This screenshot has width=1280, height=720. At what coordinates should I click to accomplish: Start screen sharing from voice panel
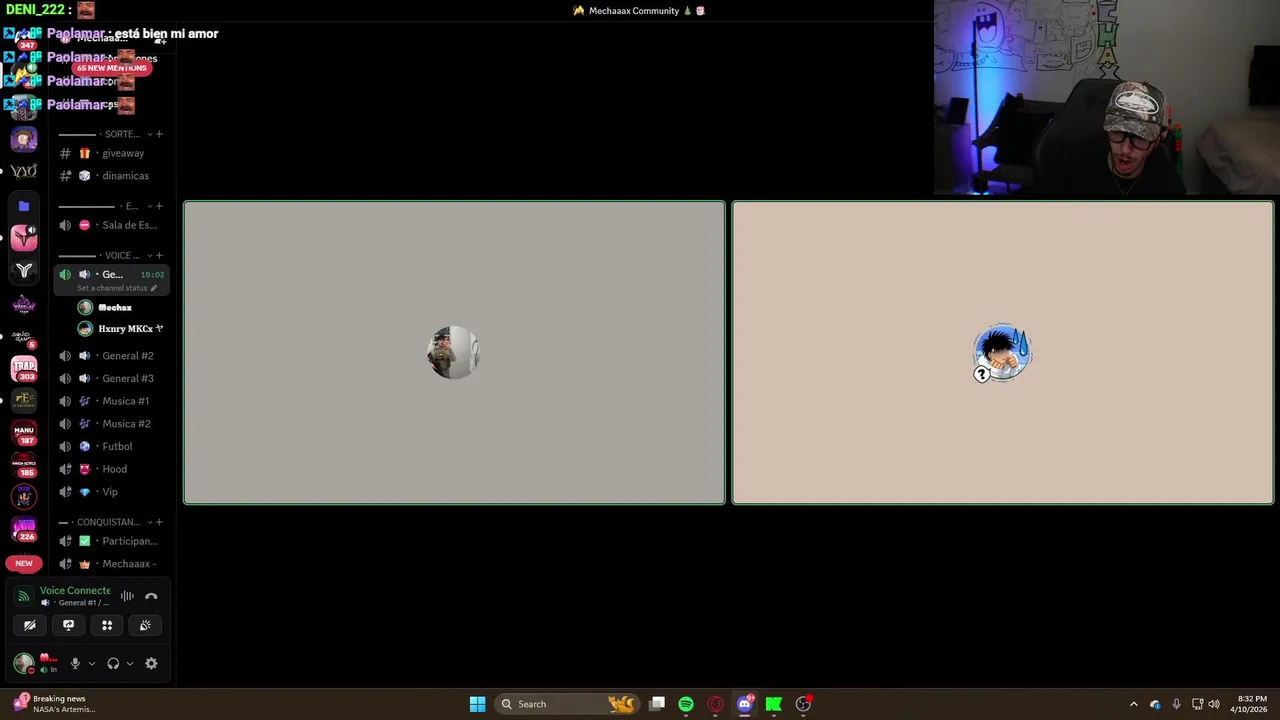click(68, 625)
